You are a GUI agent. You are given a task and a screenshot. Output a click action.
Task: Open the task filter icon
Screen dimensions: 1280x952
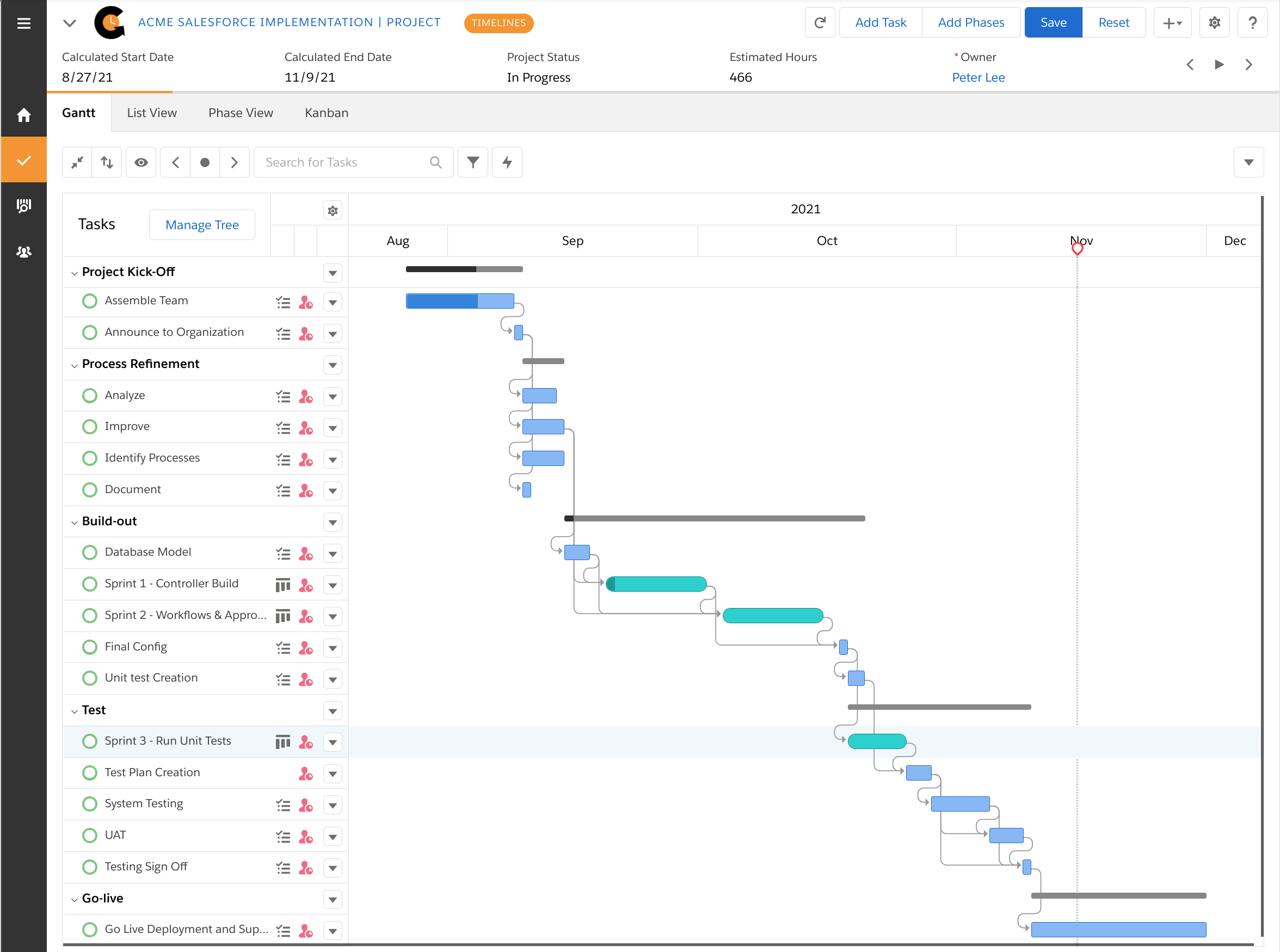pos(472,162)
